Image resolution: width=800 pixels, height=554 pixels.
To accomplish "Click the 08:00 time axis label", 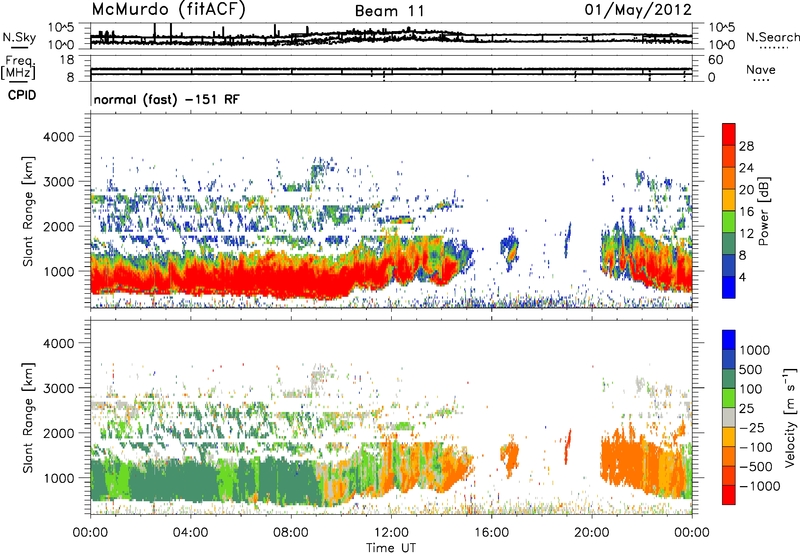I will point(291,533).
